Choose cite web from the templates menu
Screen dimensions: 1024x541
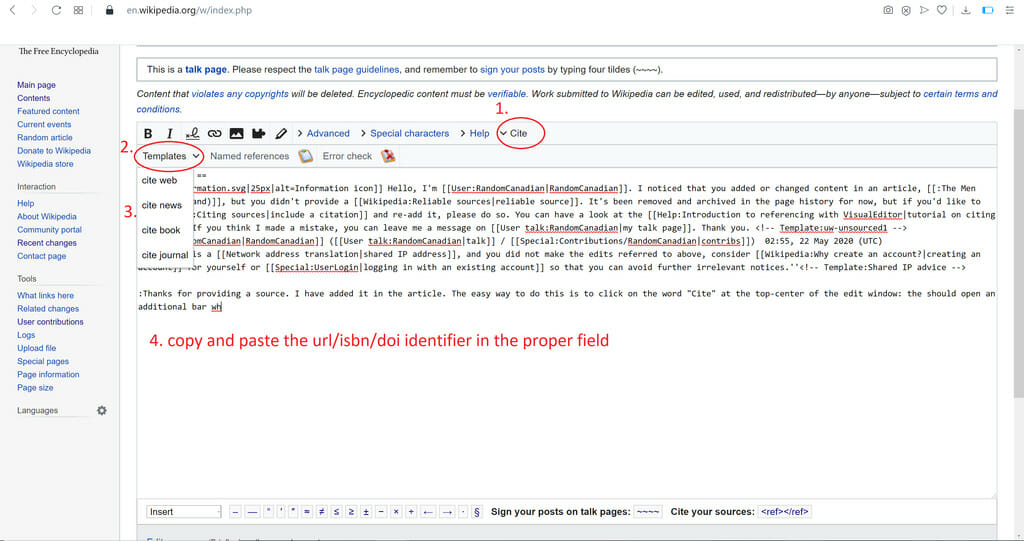pyautogui.click(x=160, y=181)
